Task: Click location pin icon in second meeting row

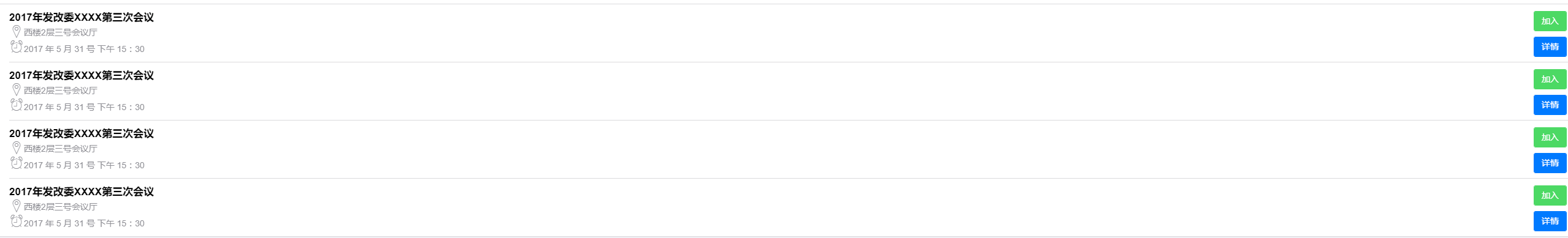Action: pos(17,89)
